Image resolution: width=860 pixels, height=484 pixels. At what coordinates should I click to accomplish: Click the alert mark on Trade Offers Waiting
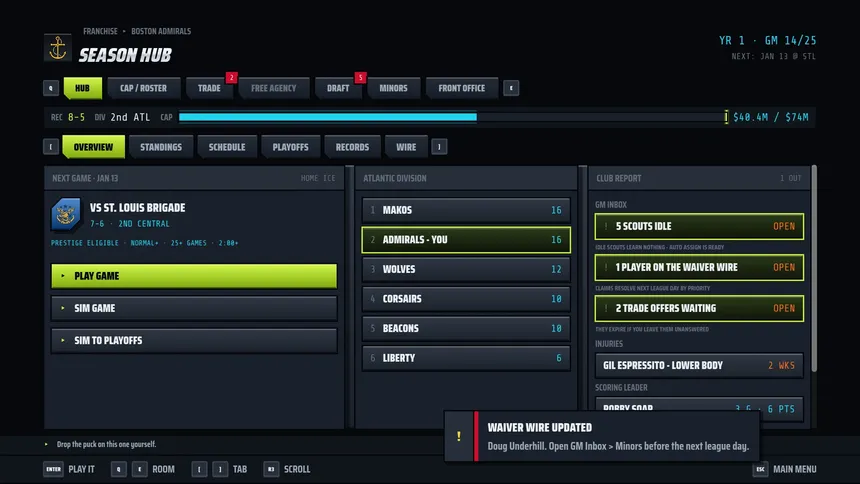point(606,308)
